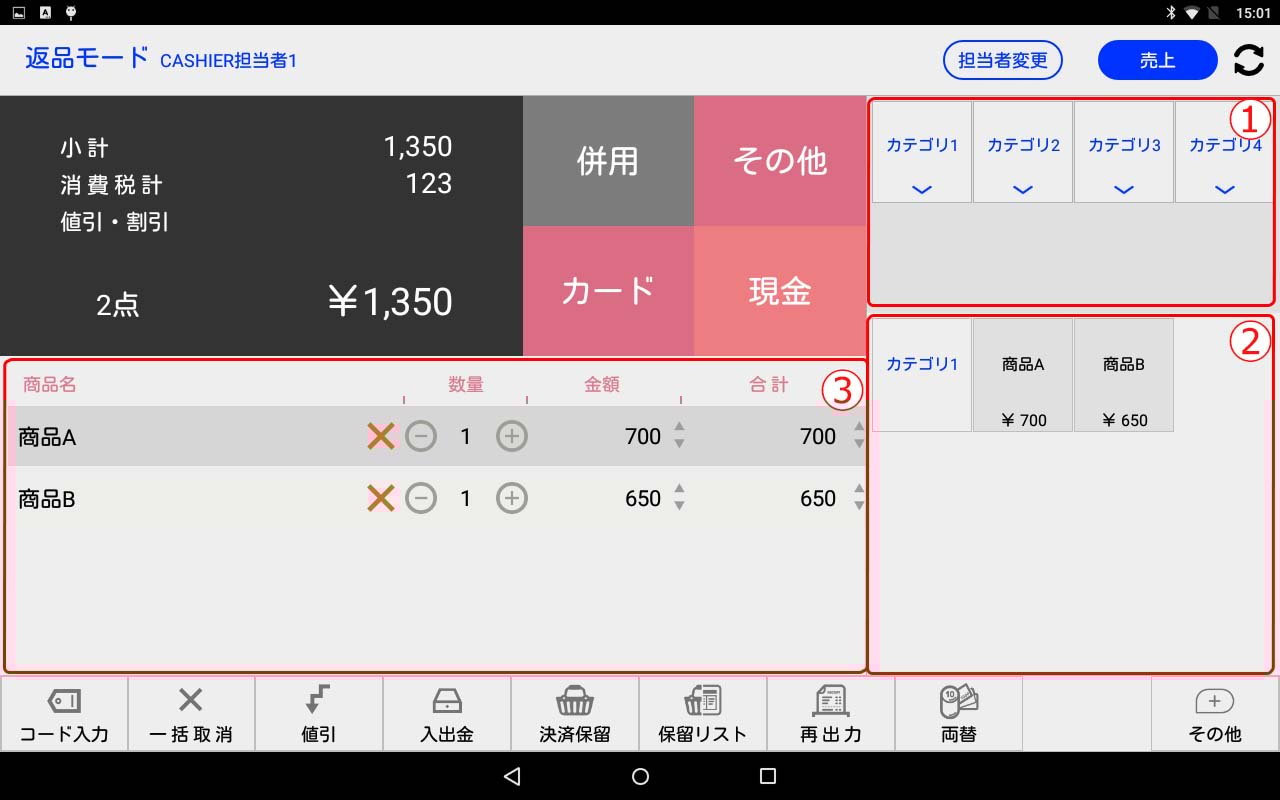Tap Android home navigation button
This screenshot has height=800, width=1280.
pyautogui.click(x=641, y=776)
